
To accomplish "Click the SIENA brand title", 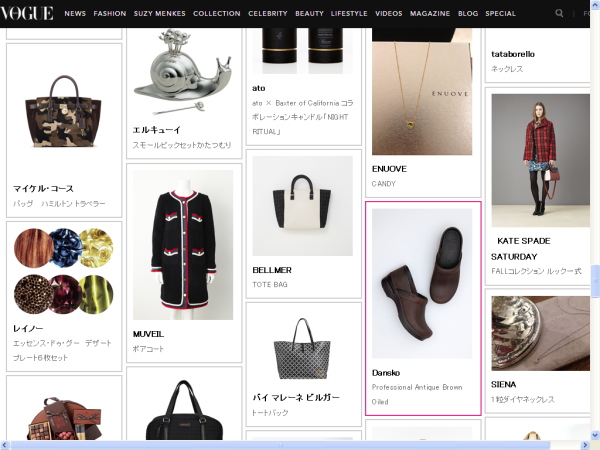I will (x=504, y=385).
